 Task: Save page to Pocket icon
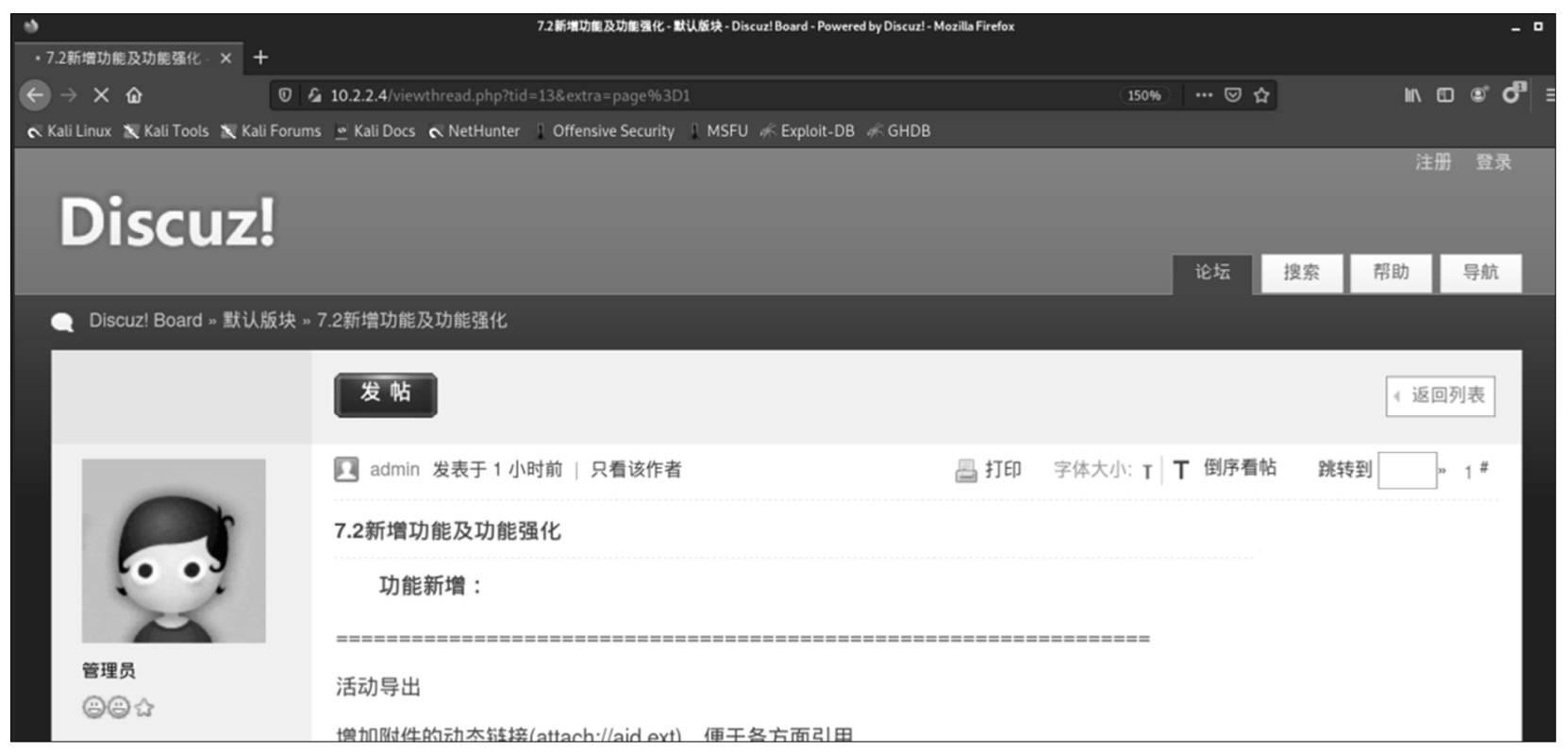(x=1232, y=95)
